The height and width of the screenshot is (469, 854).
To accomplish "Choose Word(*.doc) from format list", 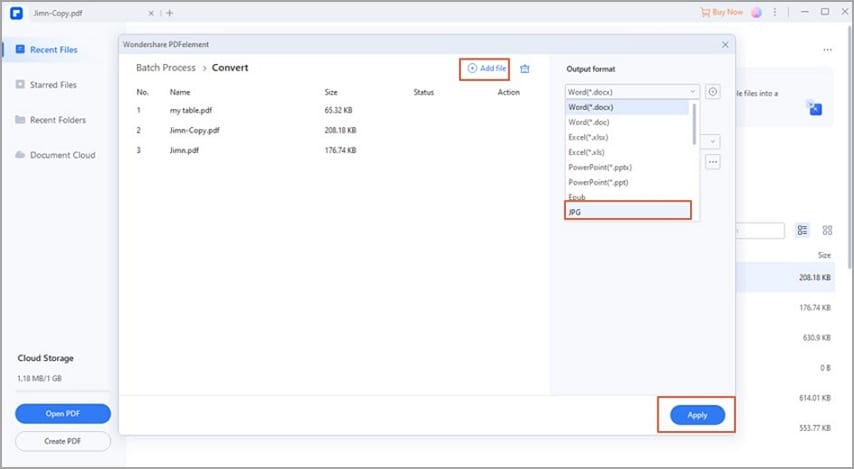I will 627,122.
